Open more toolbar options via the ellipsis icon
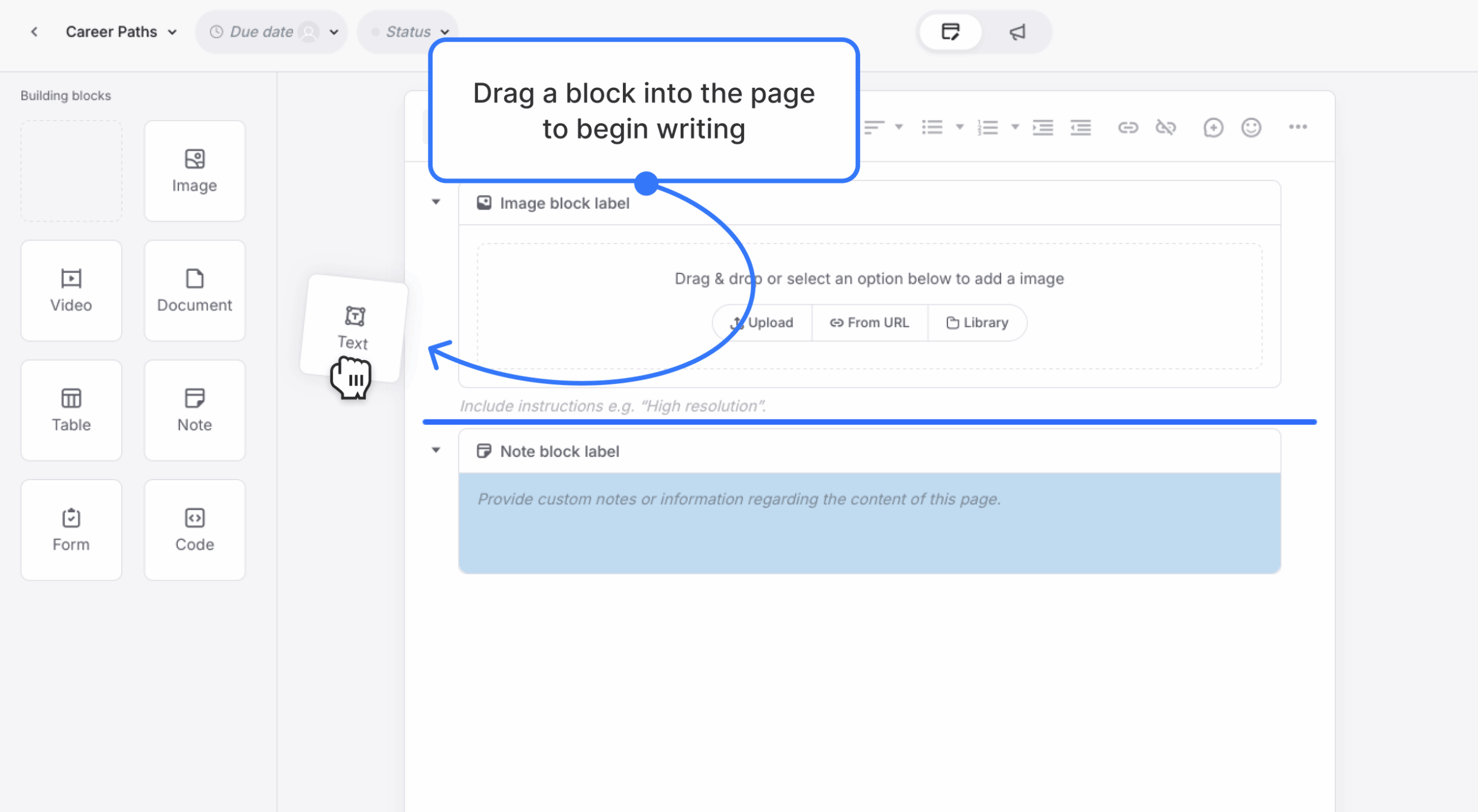1478x812 pixels. (x=1299, y=128)
